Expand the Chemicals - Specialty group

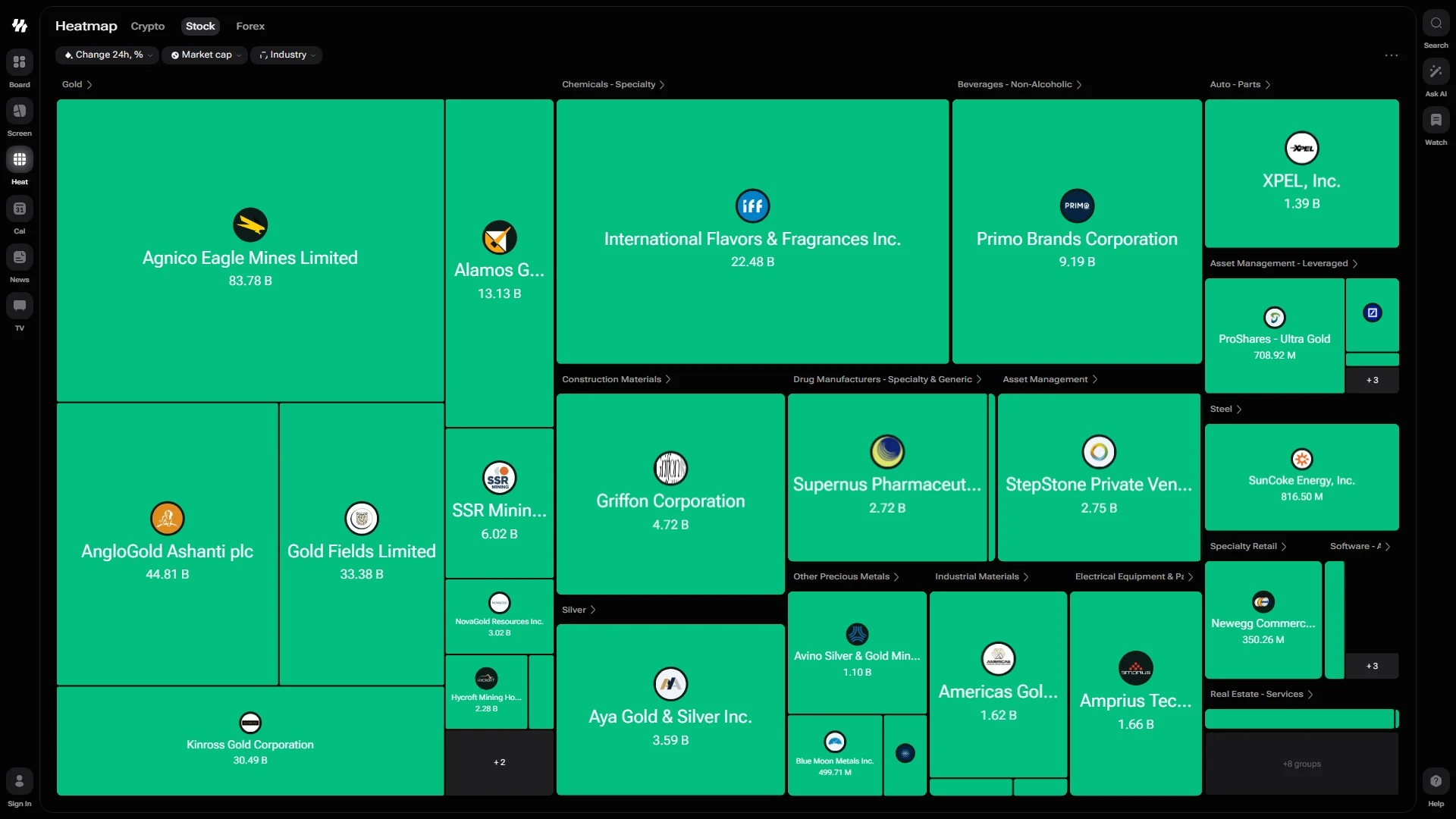point(613,85)
